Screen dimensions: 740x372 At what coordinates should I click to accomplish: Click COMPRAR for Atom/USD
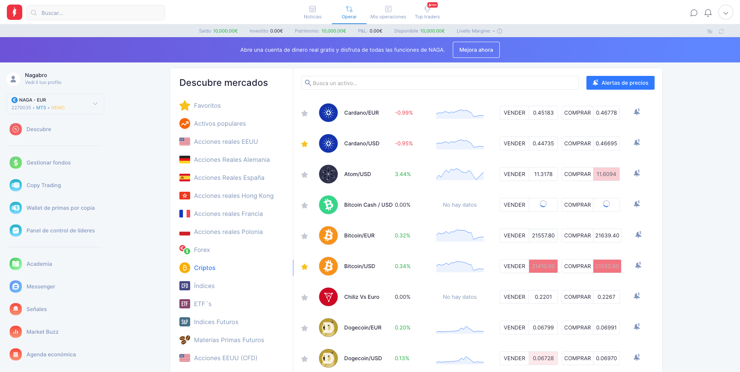[590, 174]
